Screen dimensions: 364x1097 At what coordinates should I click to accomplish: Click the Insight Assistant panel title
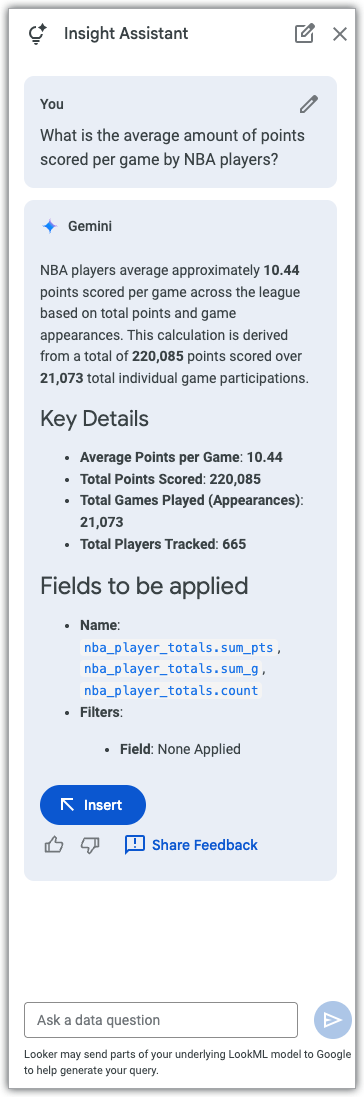[126, 33]
